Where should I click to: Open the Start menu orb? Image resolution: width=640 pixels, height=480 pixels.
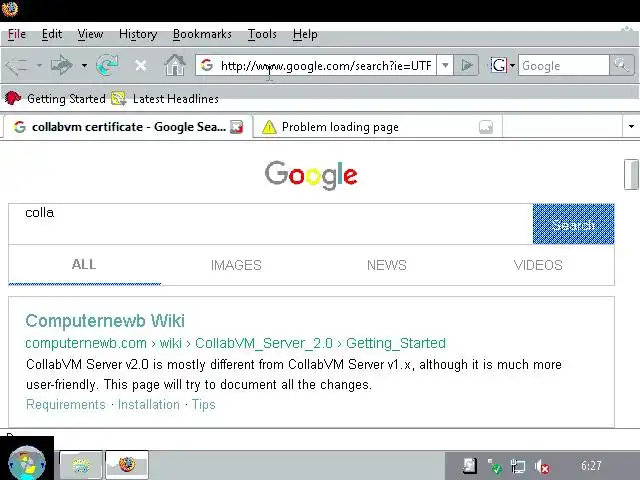[x=27, y=464]
